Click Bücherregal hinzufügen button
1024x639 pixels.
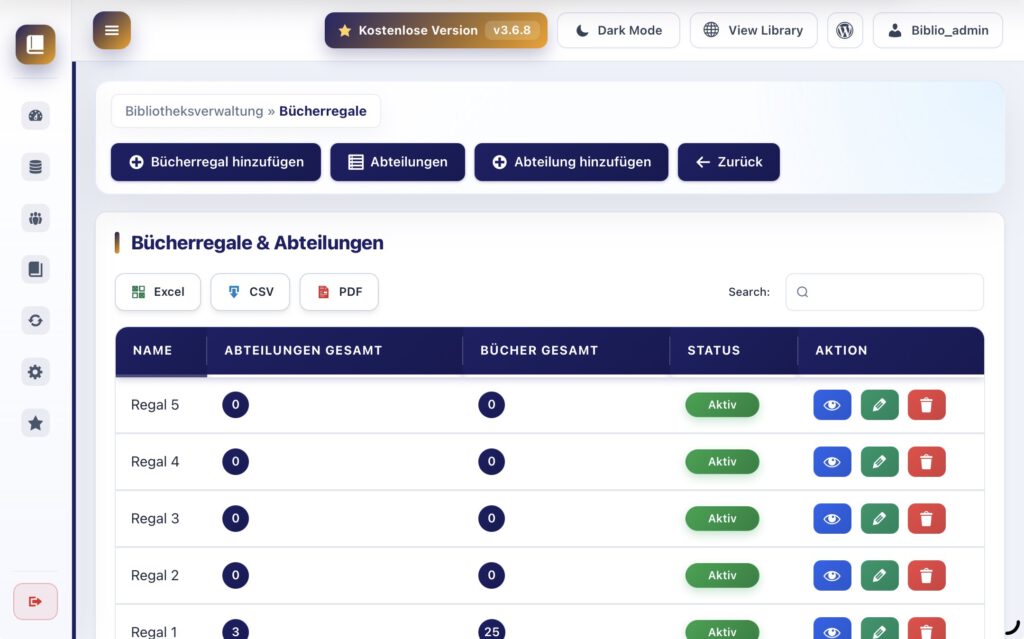(216, 162)
